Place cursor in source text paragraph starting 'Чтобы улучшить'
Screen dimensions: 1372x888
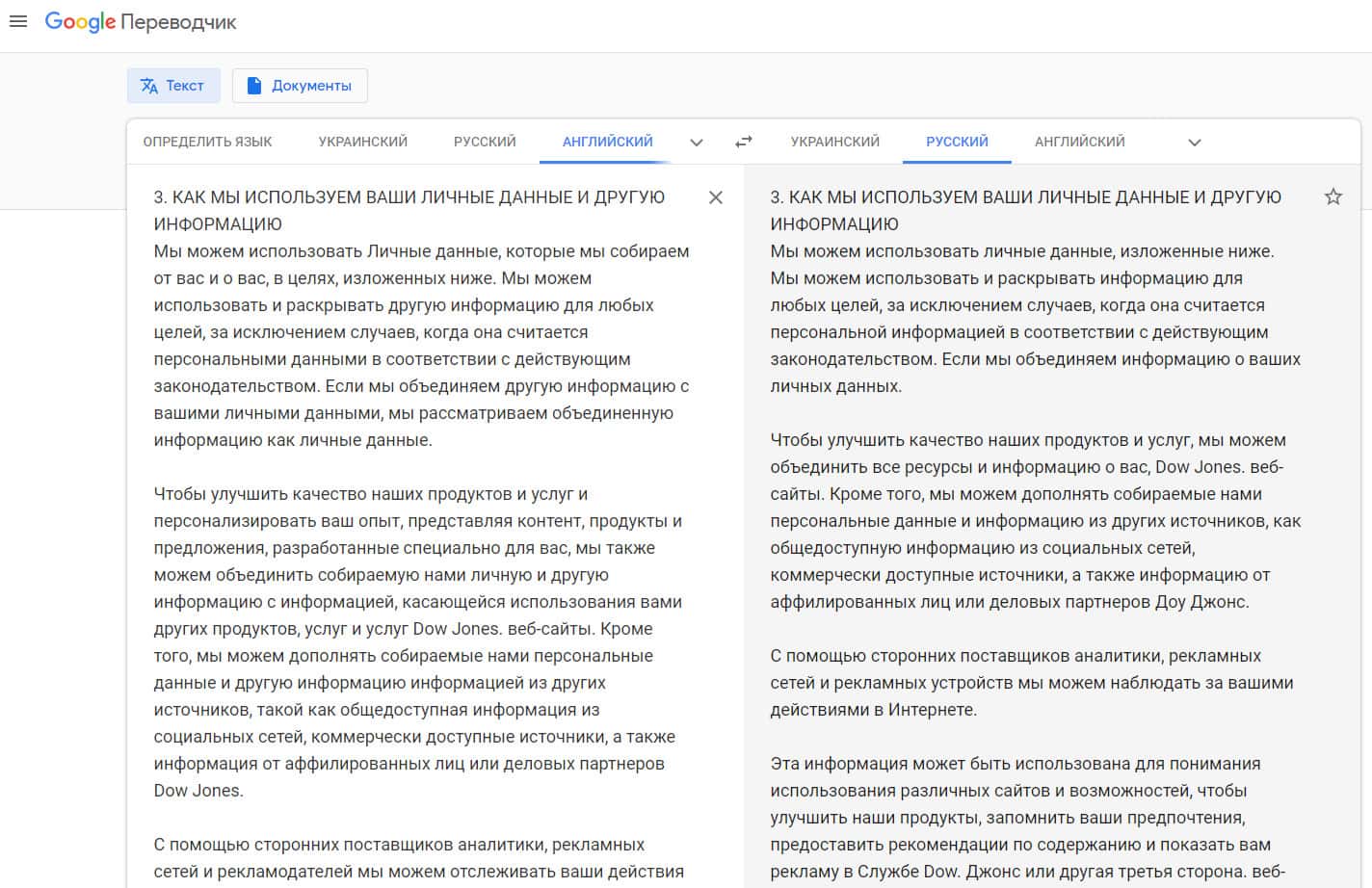coord(419,642)
